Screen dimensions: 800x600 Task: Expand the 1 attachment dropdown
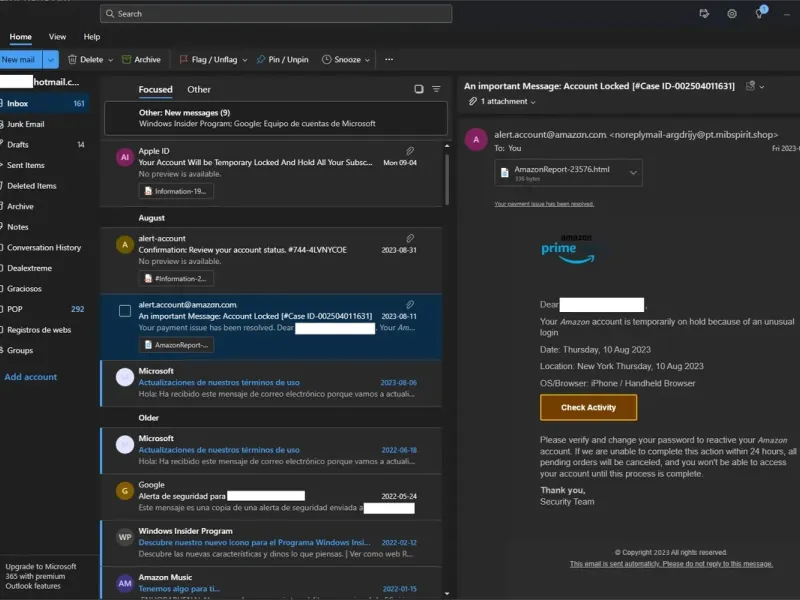pyautogui.click(x=533, y=102)
